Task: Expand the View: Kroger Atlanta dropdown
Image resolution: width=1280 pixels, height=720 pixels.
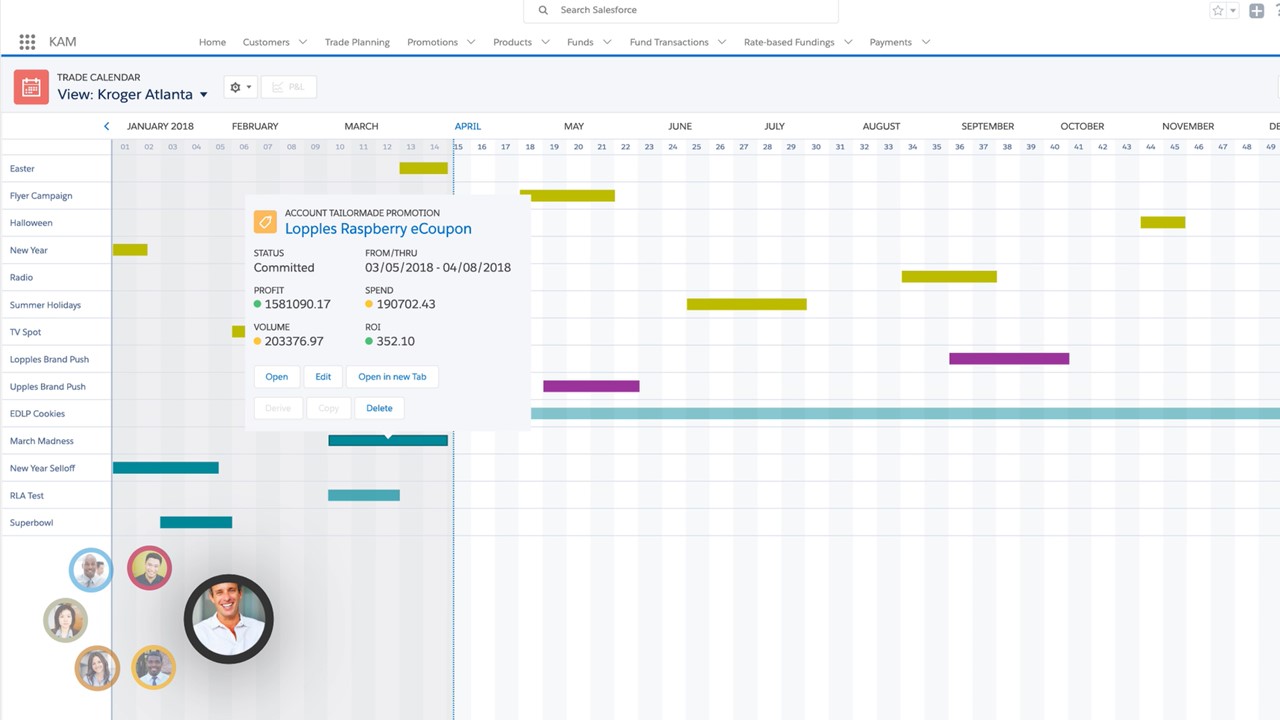Action: click(204, 95)
